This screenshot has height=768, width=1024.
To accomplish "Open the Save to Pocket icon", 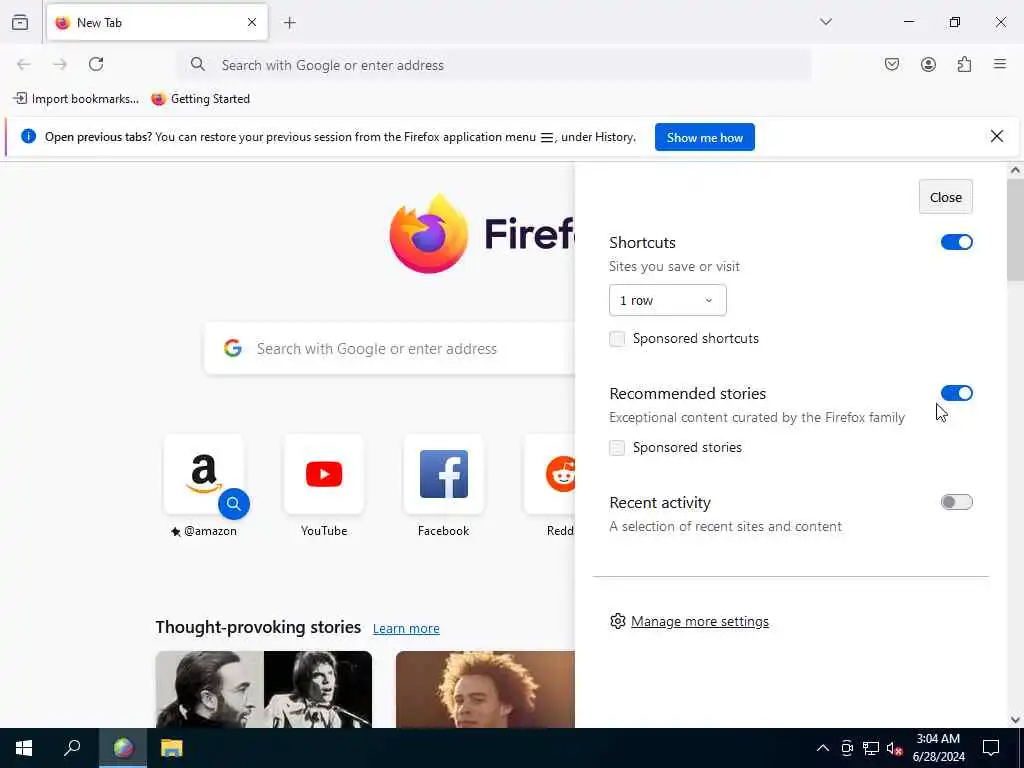I will point(892,64).
